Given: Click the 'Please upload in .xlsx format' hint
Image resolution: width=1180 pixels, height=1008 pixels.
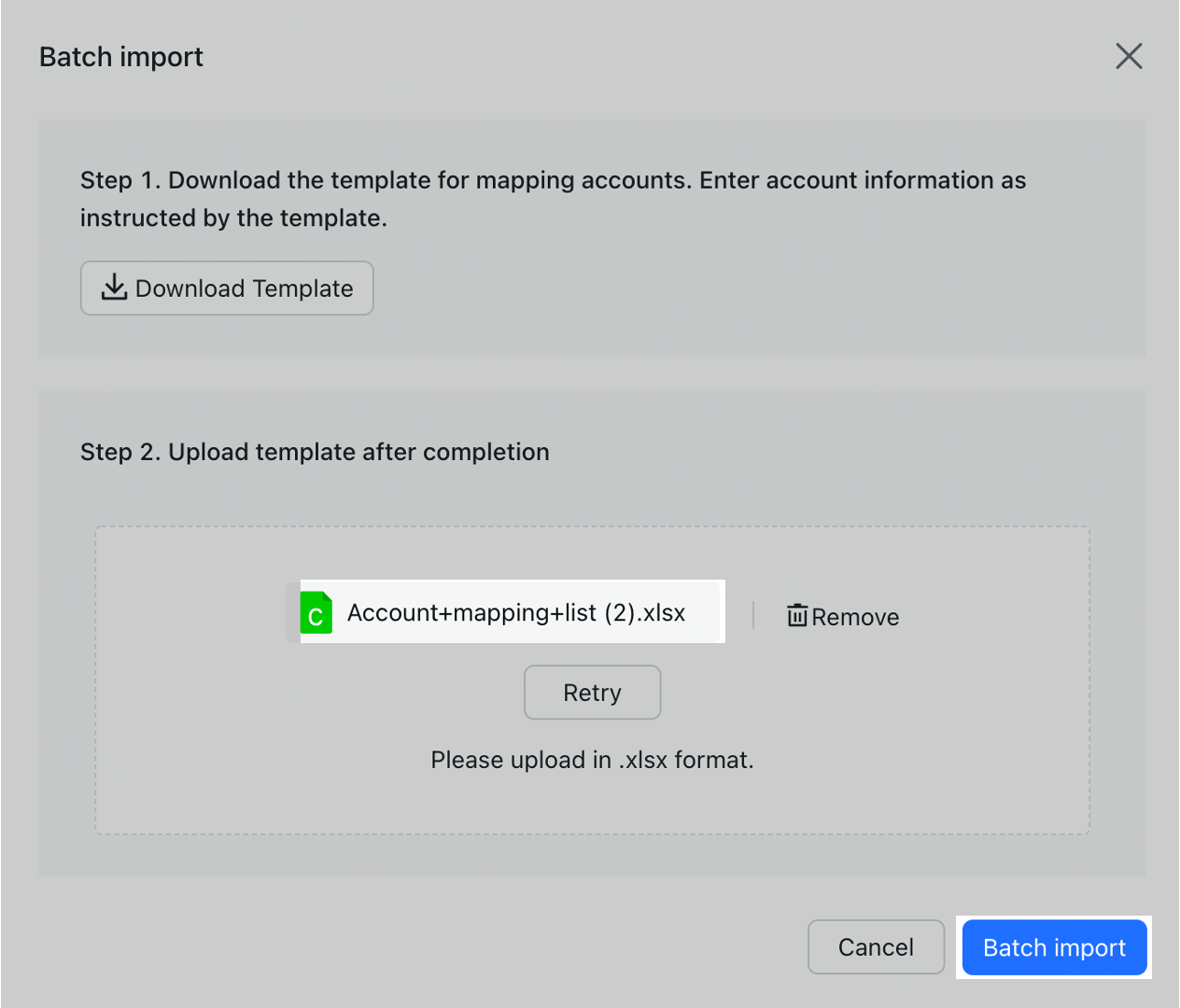Looking at the screenshot, I should coord(592,760).
